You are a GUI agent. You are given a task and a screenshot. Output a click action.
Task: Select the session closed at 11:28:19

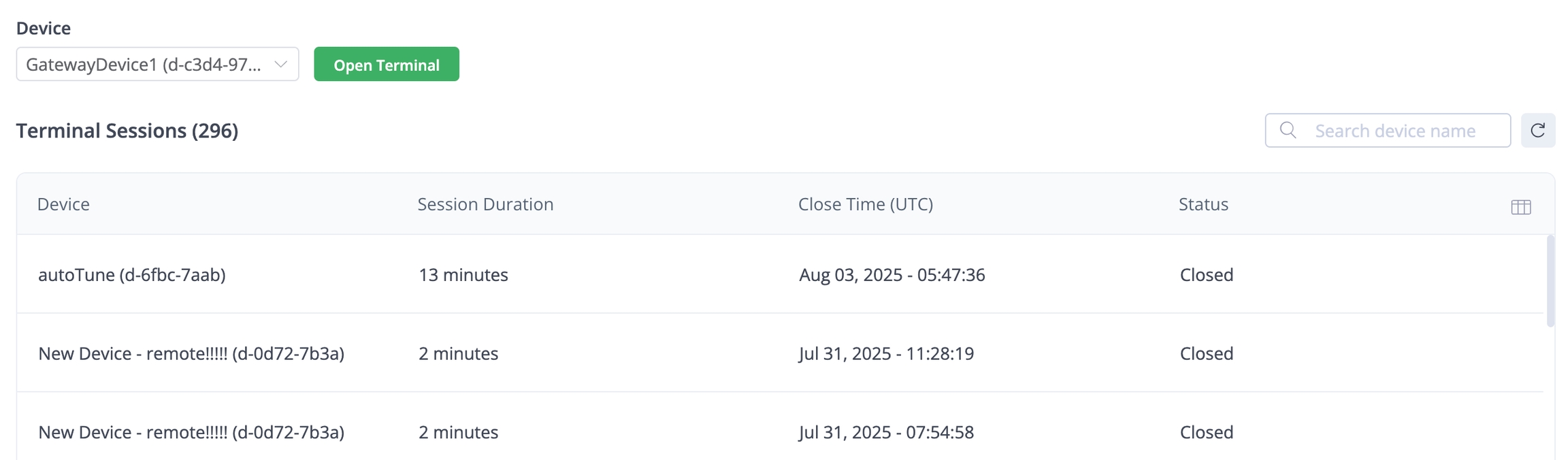886,353
